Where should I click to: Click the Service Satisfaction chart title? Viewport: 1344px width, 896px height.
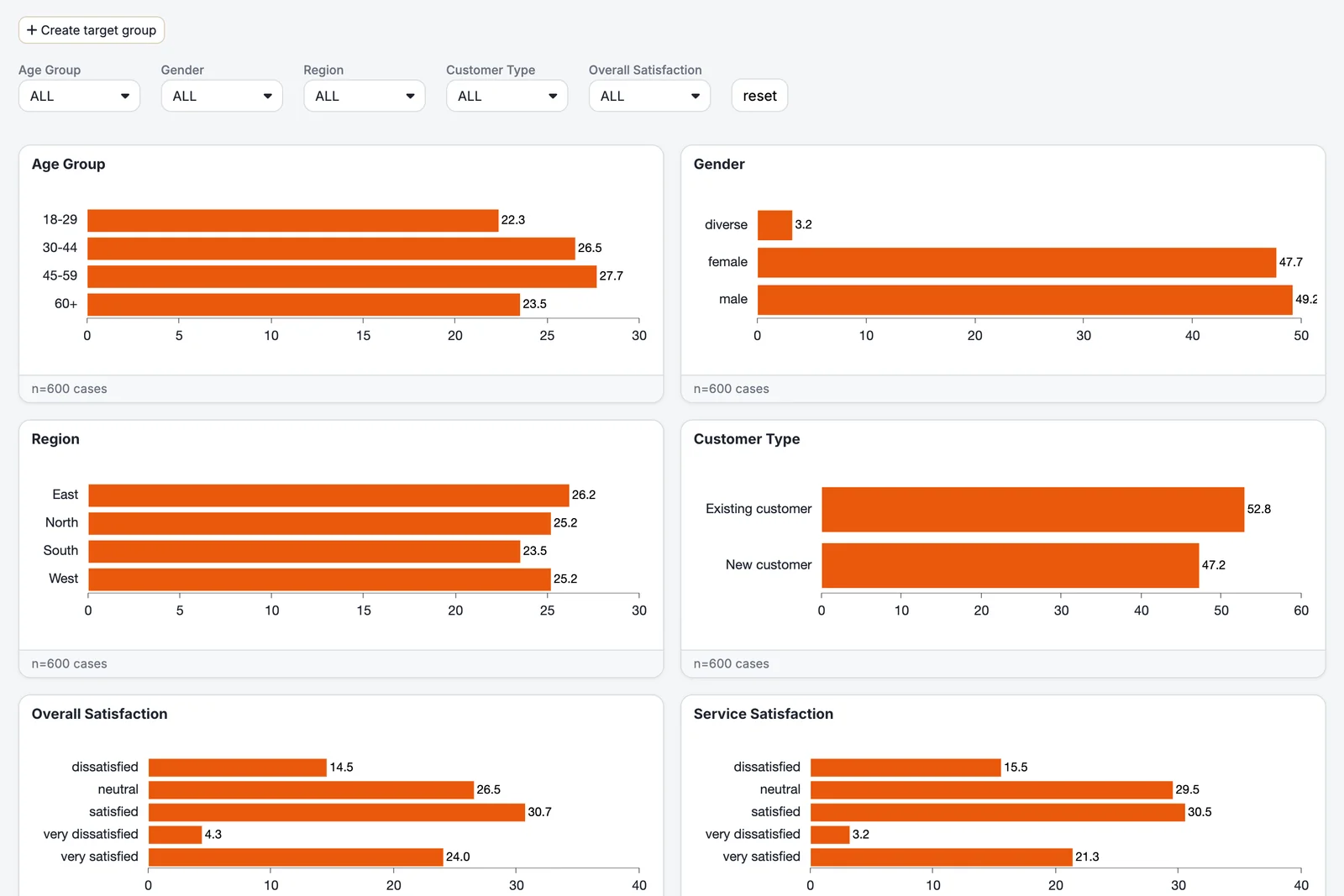pos(763,714)
